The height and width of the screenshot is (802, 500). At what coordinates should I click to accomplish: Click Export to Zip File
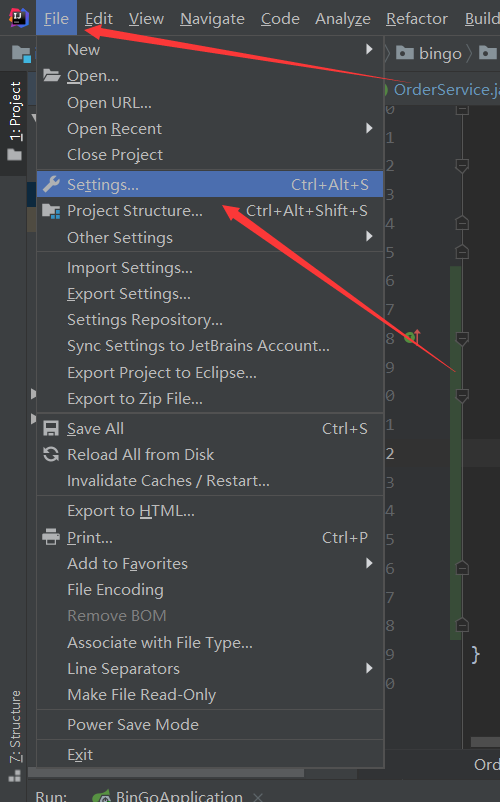tap(210, 398)
